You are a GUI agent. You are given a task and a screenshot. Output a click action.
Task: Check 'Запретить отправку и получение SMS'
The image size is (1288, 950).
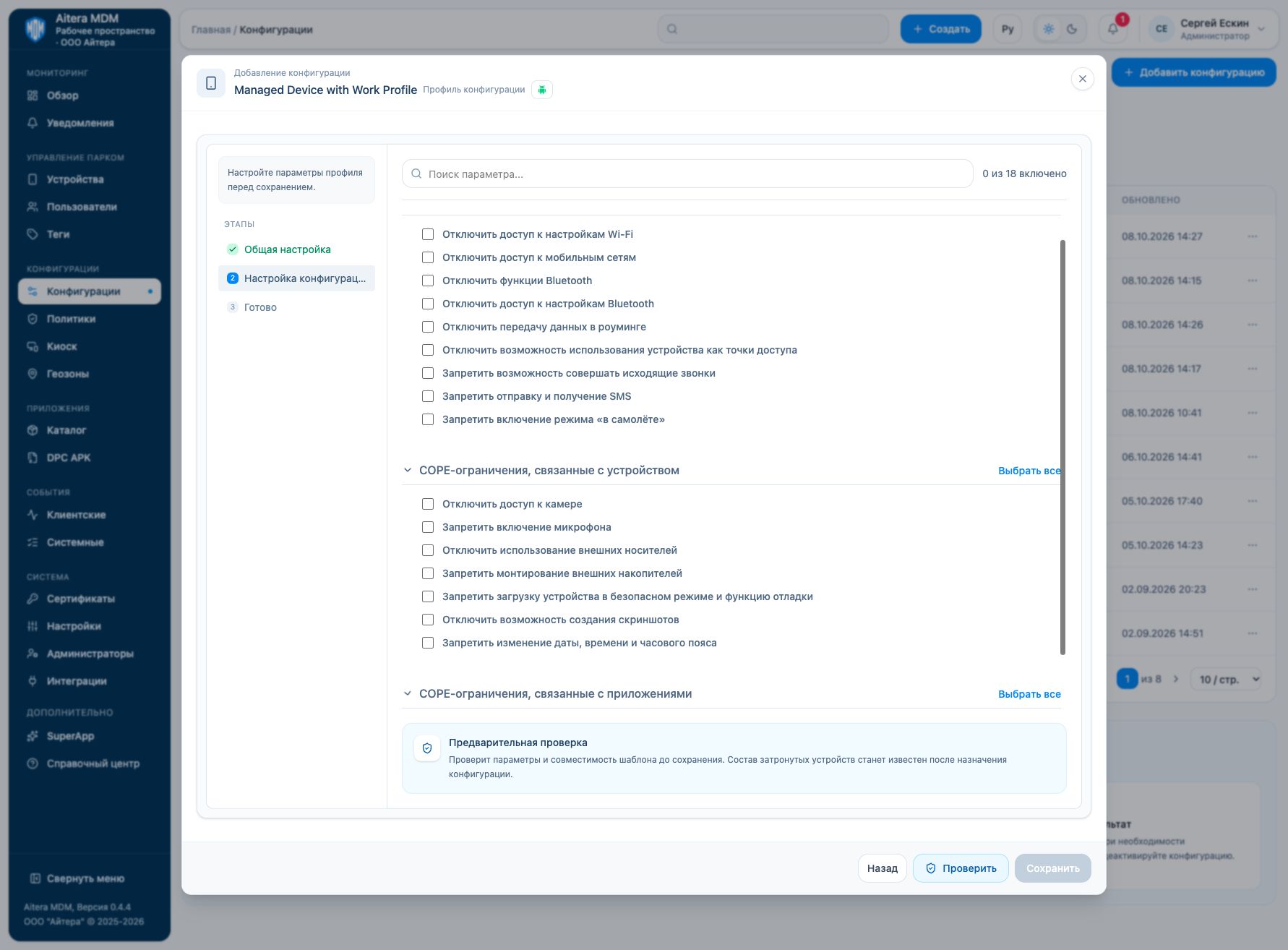pyautogui.click(x=428, y=396)
